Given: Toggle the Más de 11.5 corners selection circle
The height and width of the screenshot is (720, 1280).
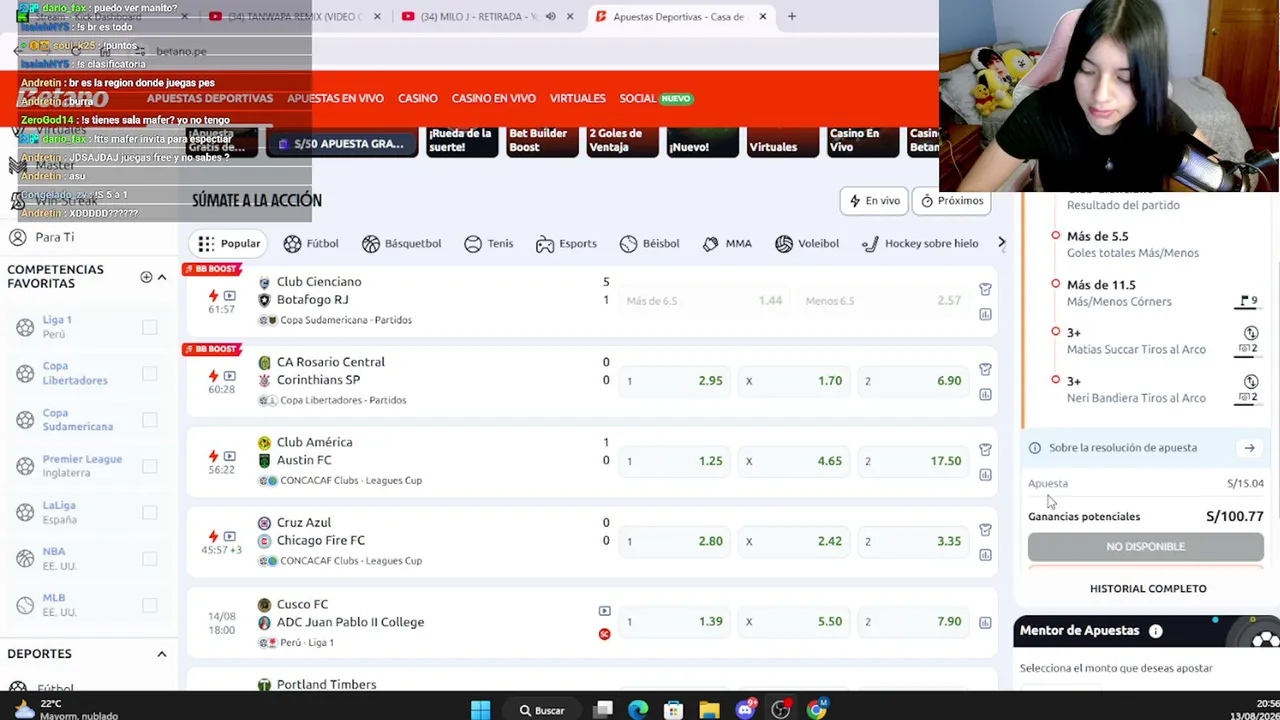Looking at the screenshot, I should (1055, 284).
